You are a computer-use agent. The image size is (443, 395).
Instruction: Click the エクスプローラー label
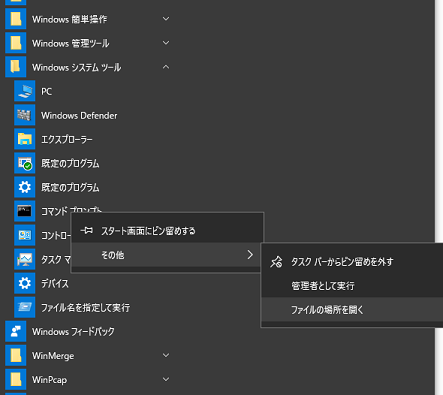point(67,139)
